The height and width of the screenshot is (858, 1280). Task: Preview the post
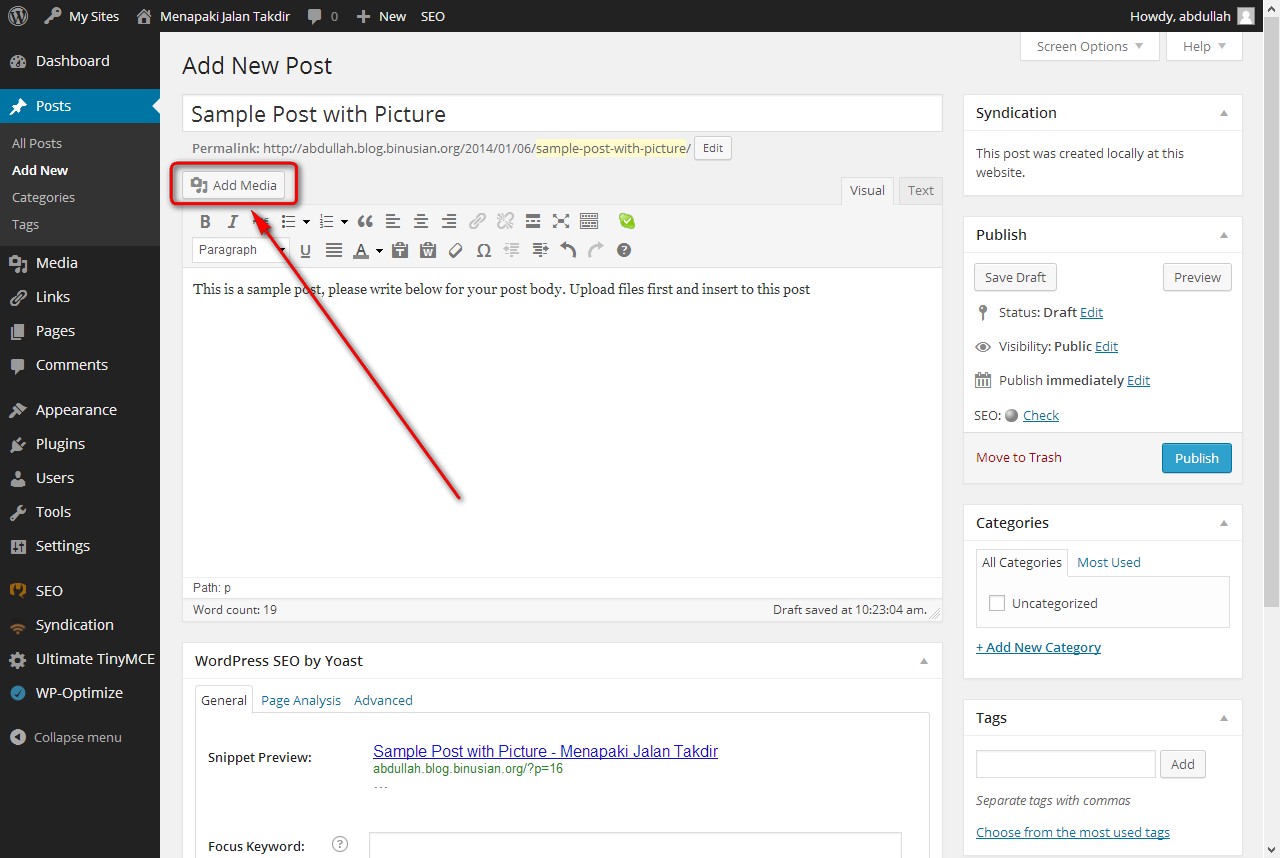[1197, 277]
